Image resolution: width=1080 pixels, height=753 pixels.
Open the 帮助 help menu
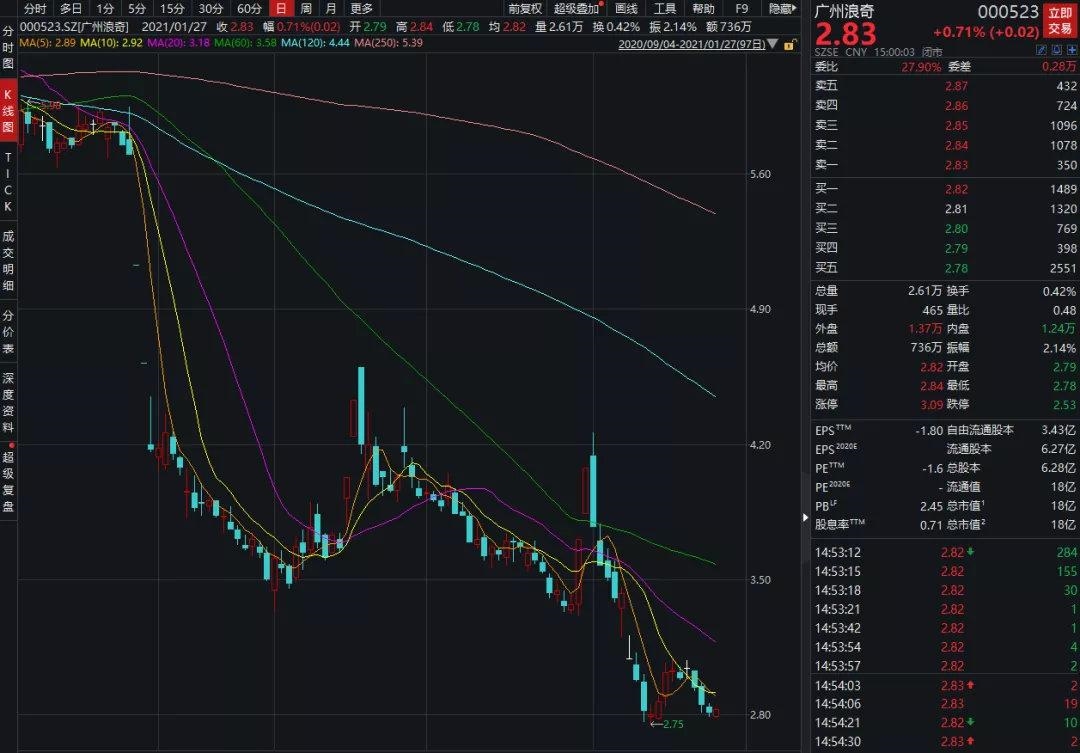(703, 9)
